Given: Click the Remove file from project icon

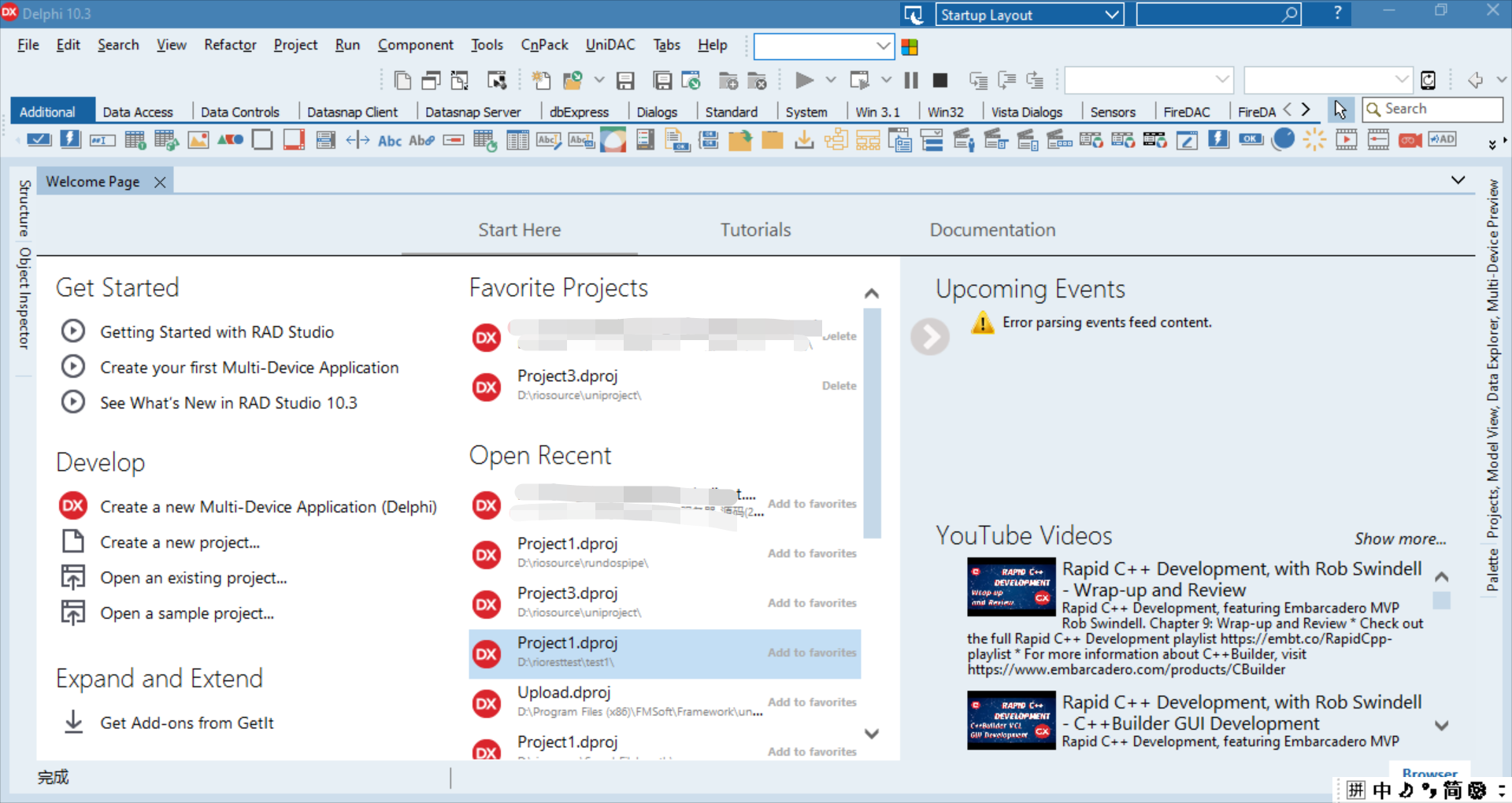Looking at the screenshot, I should click(x=757, y=80).
